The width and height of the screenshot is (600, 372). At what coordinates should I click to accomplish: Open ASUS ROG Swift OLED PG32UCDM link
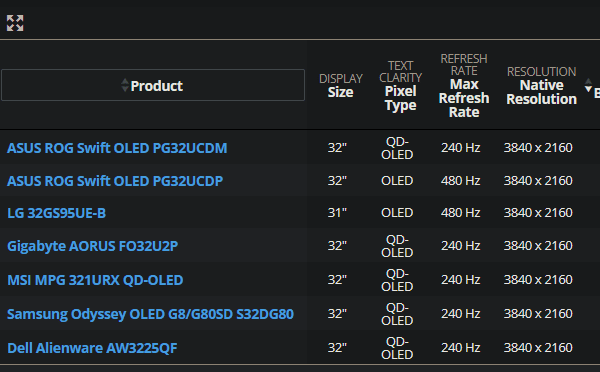tap(117, 148)
